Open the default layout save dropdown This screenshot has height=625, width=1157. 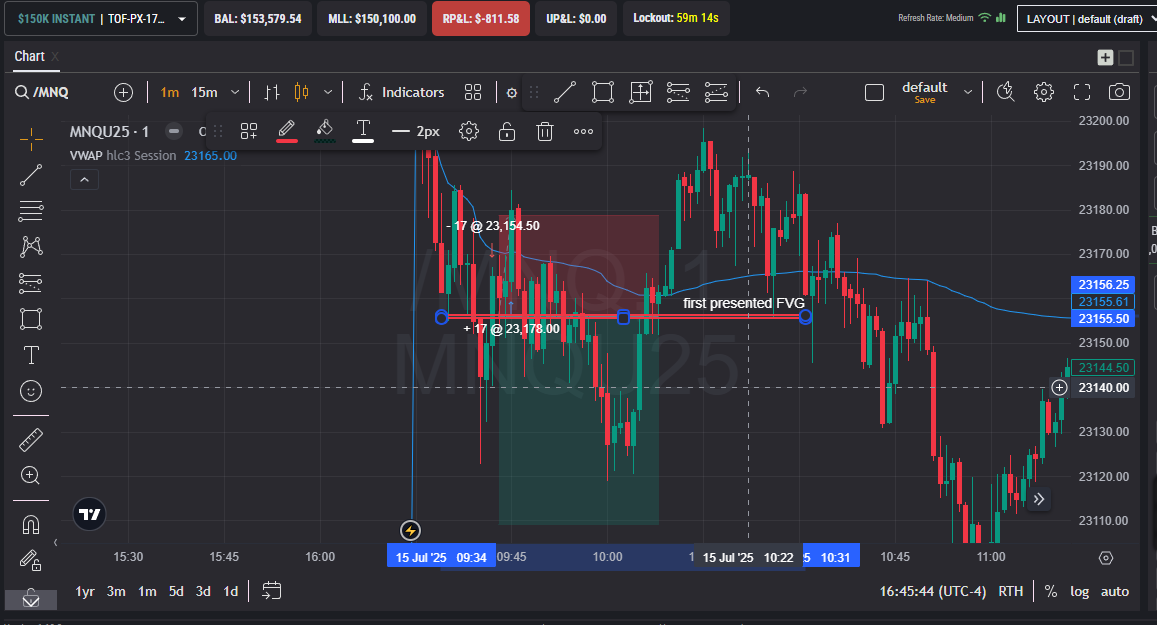pos(967,92)
